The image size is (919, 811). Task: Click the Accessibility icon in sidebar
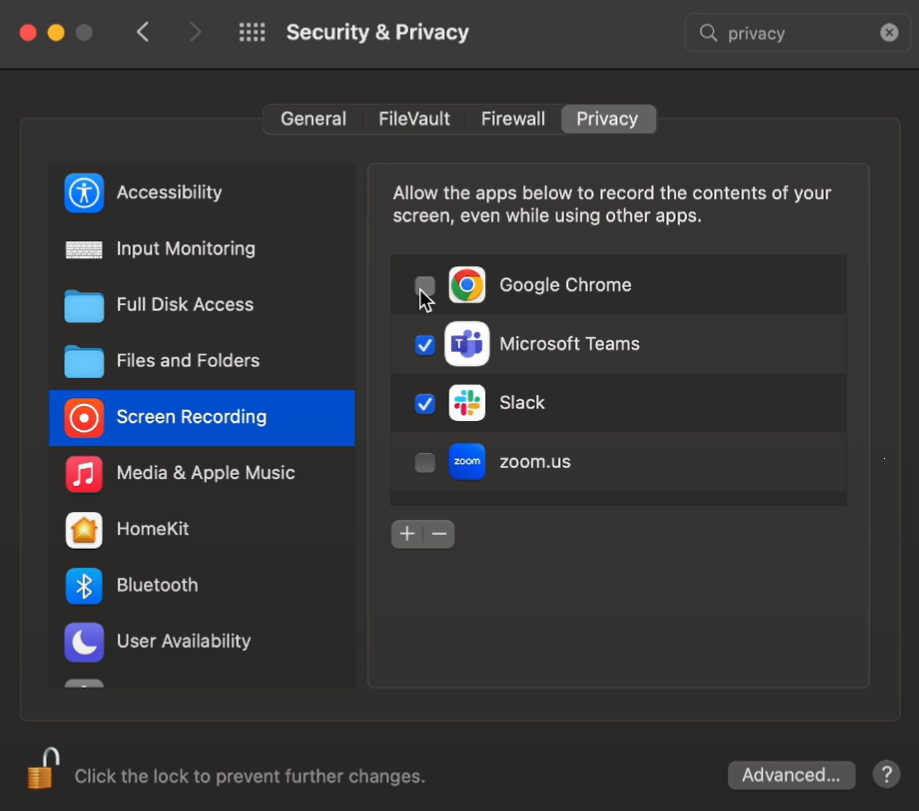coord(84,193)
